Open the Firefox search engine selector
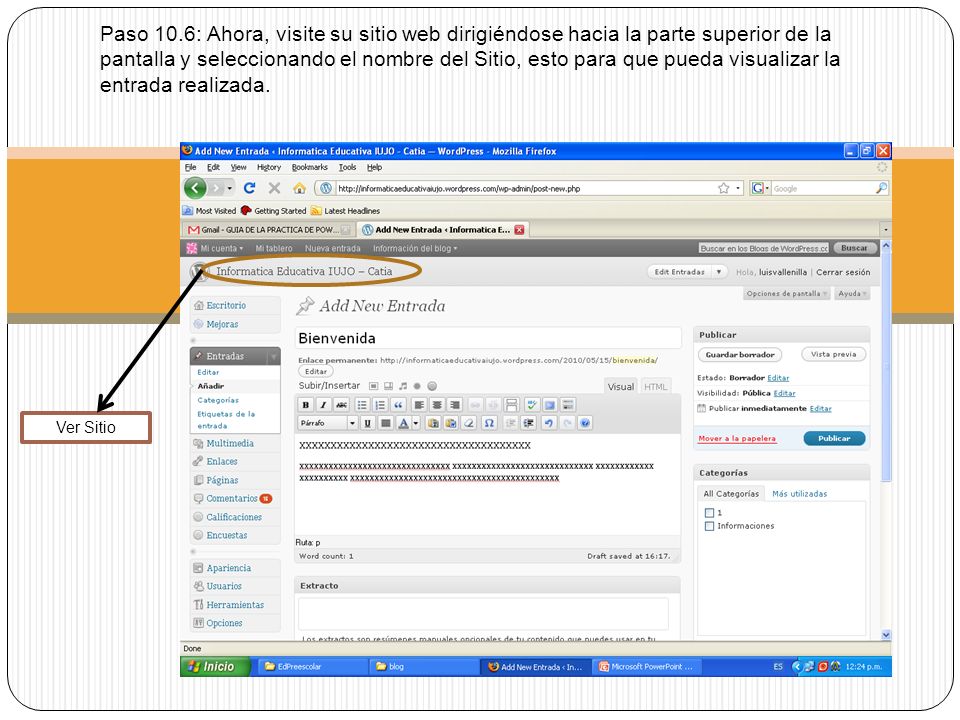This screenshot has width=960, height=720. (x=760, y=189)
